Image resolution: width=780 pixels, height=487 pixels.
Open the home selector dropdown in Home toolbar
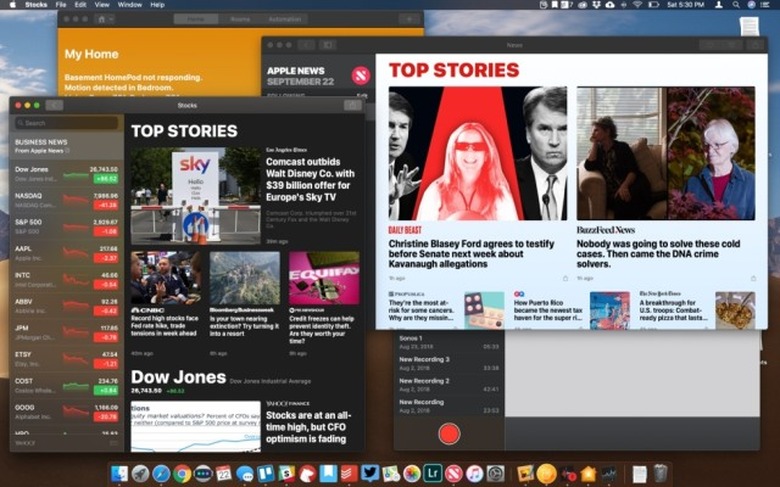pyautogui.click(x=103, y=19)
